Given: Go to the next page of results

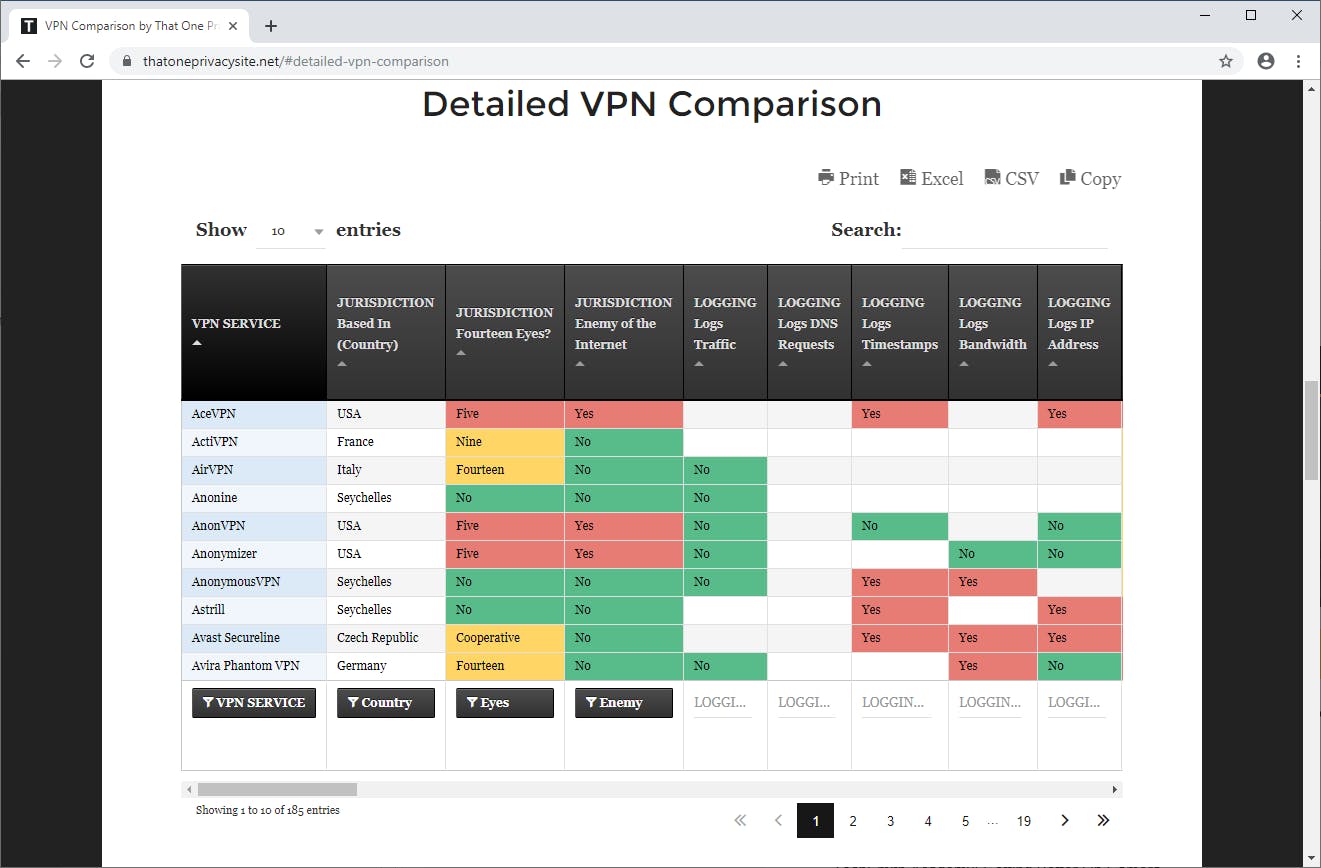Looking at the screenshot, I should click(x=1065, y=821).
